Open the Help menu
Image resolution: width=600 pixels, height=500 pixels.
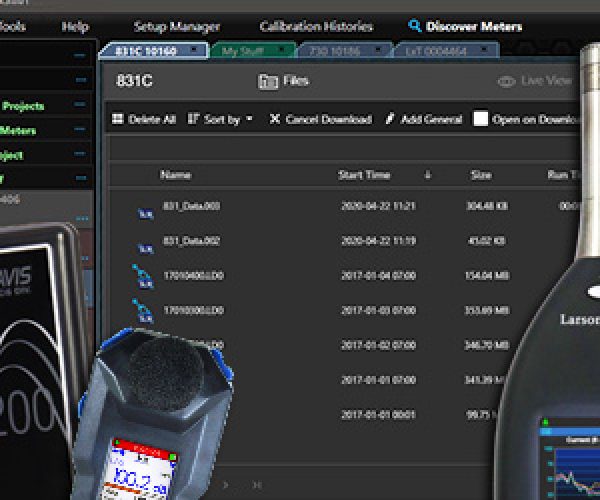coord(75,26)
